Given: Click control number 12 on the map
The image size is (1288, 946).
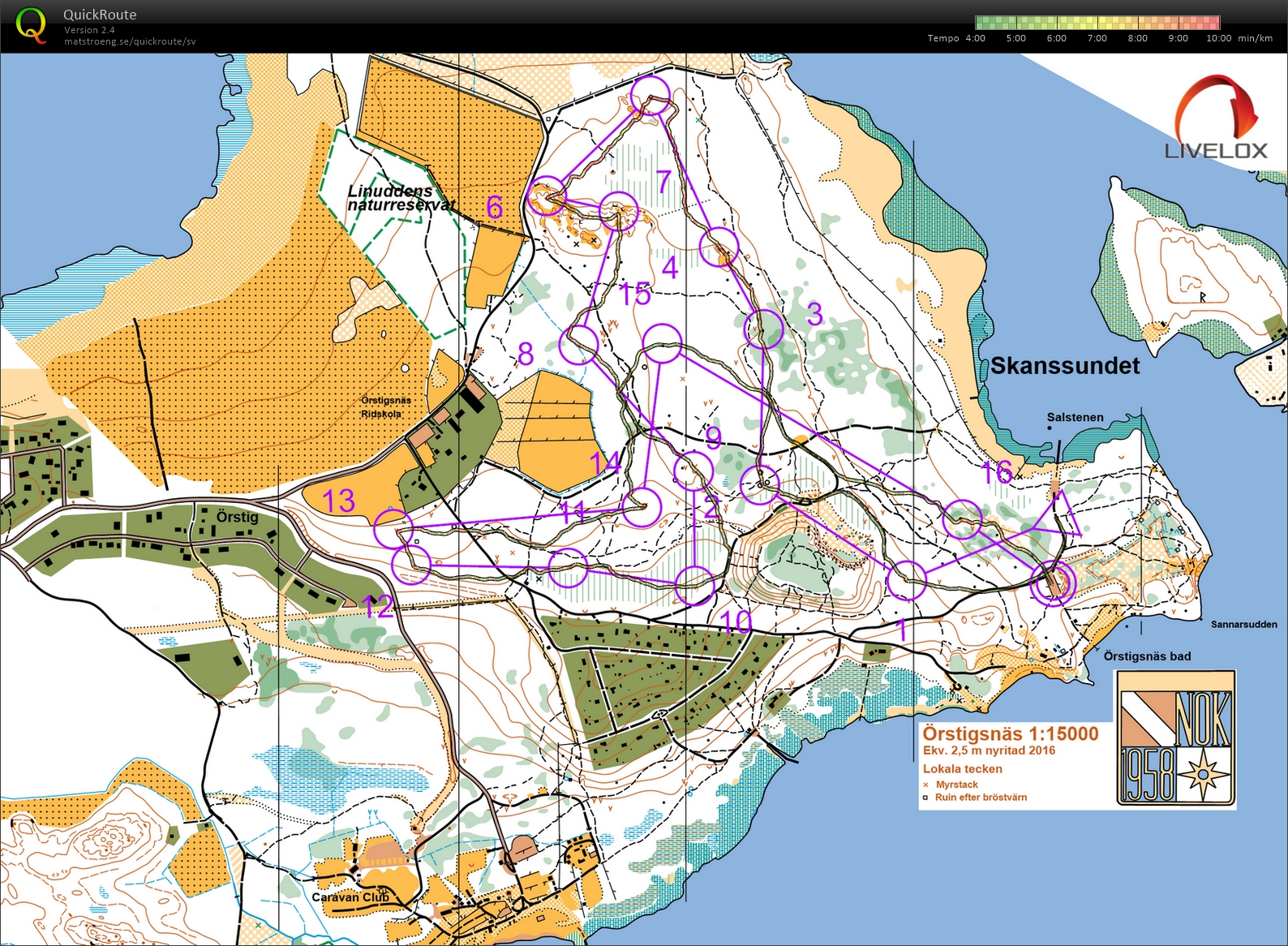Looking at the screenshot, I should click(x=378, y=607).
